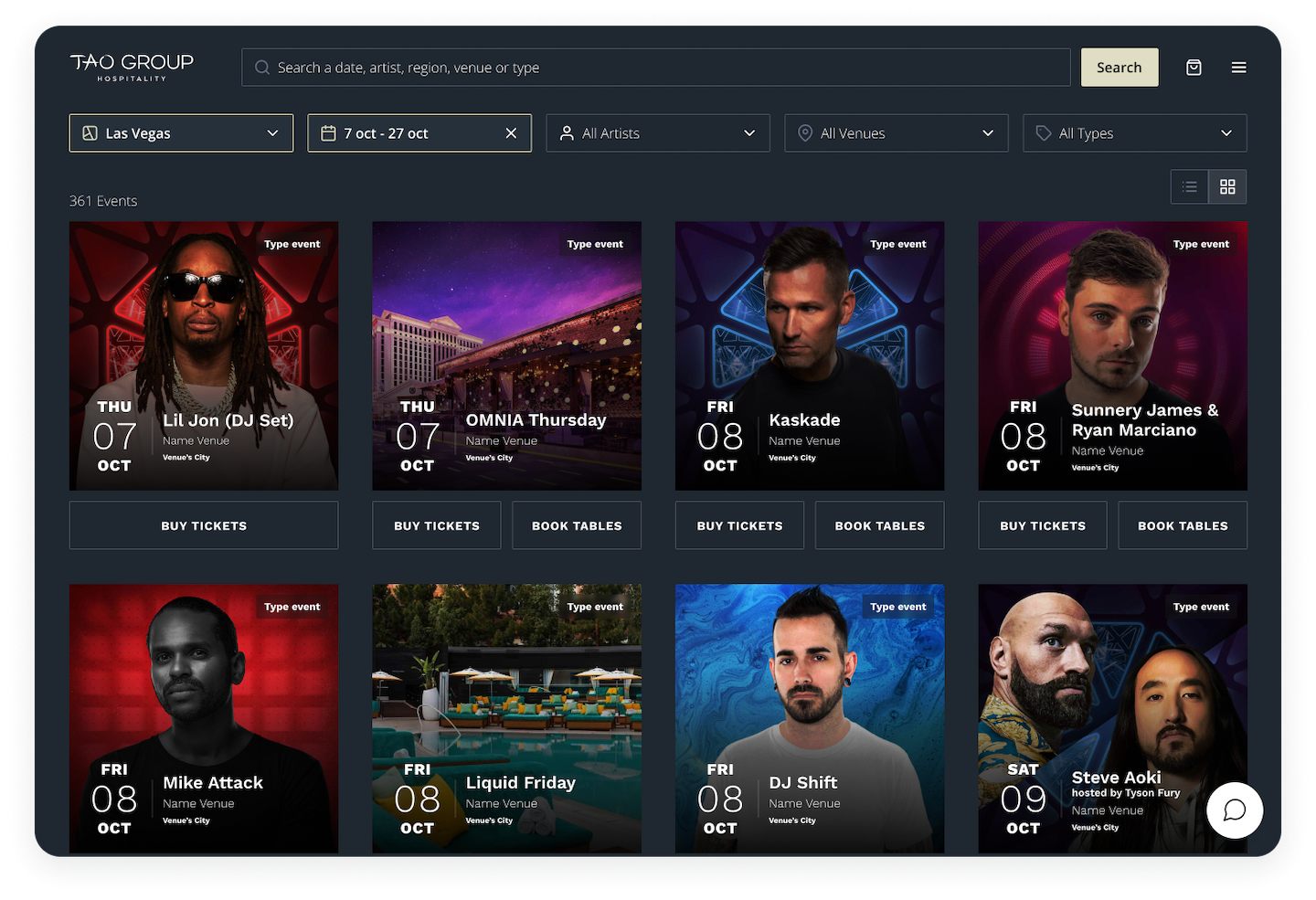This screenshot has width=1316, height=900.
Task: Expand the Las Vegas region dropdown
Action: pos(181,133)
